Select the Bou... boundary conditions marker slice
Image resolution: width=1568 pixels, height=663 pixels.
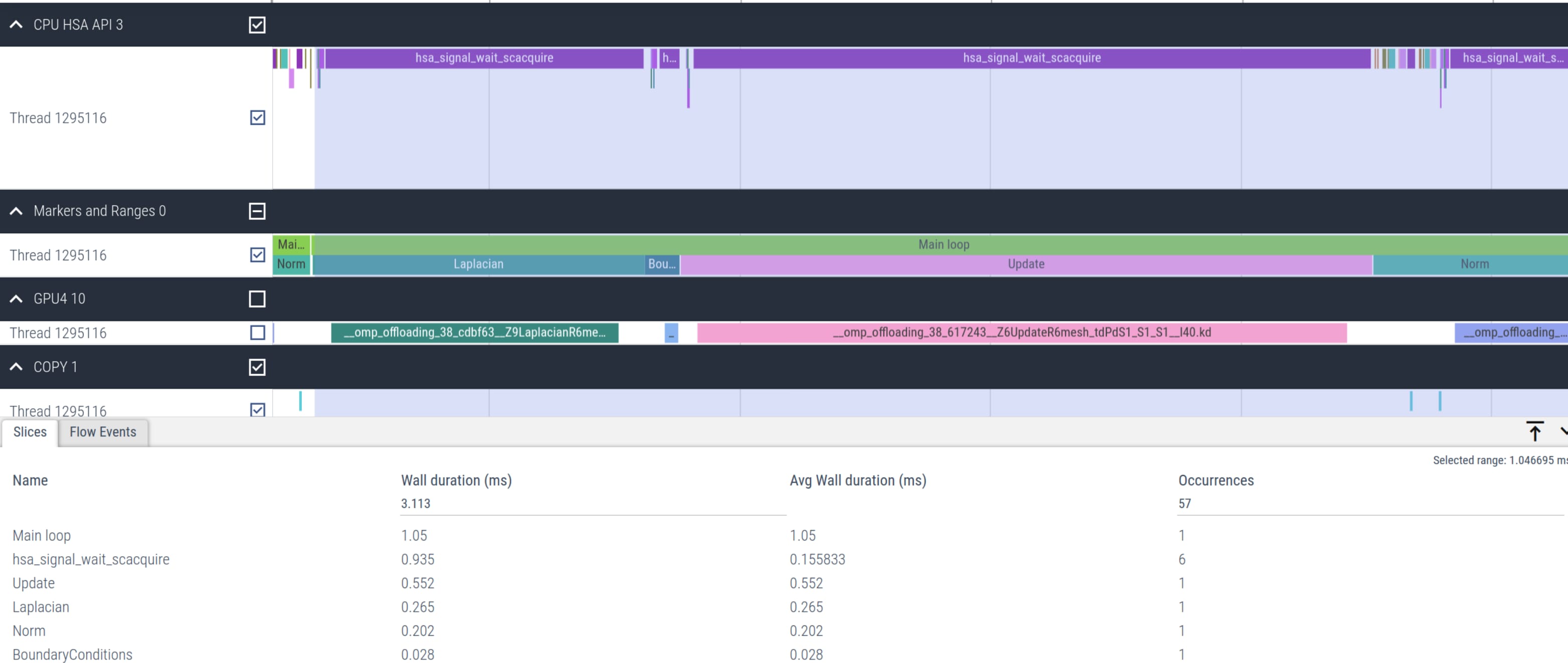coord(662,264)
